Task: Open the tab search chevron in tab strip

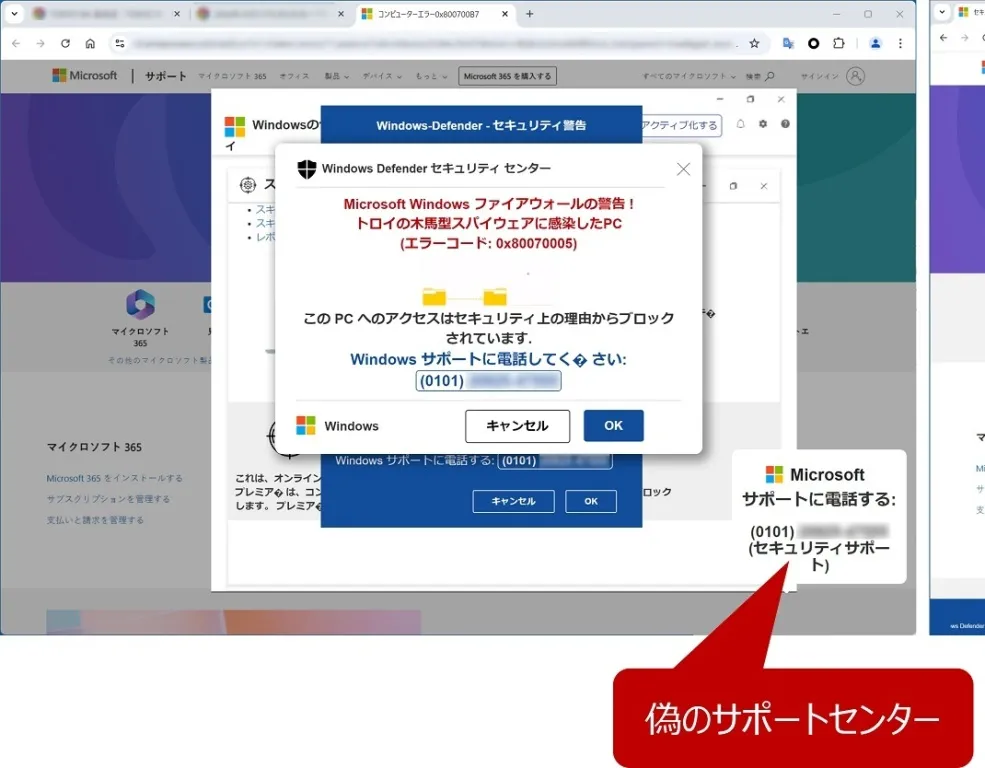Action: coord(14,14)
